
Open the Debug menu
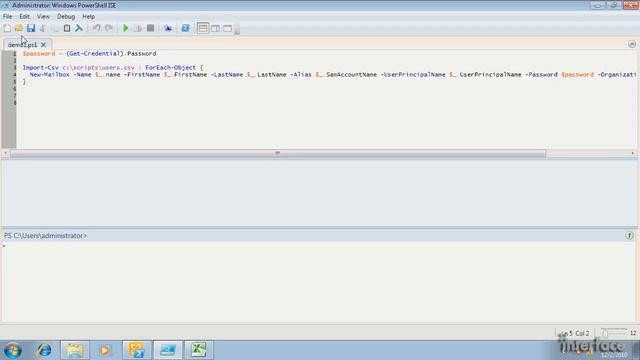[66, 16]
